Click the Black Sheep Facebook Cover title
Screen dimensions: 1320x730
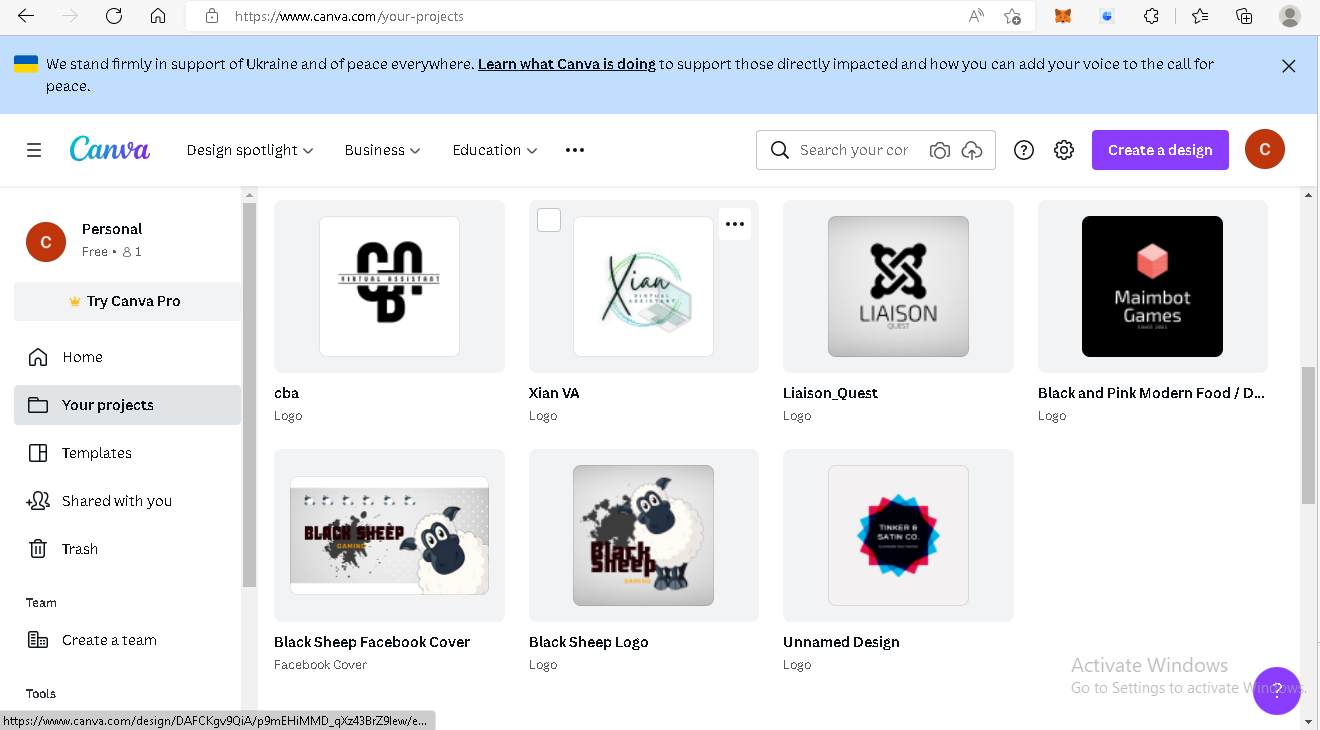[x=372, y=642]
